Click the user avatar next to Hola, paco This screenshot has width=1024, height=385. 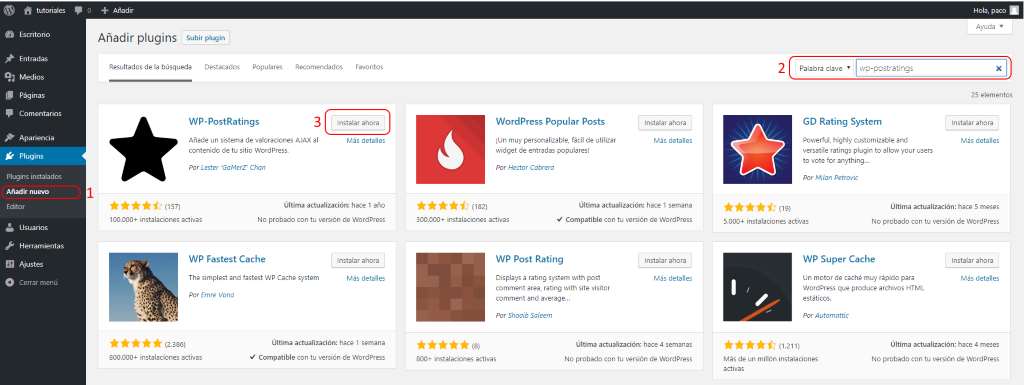[1013, 10]
